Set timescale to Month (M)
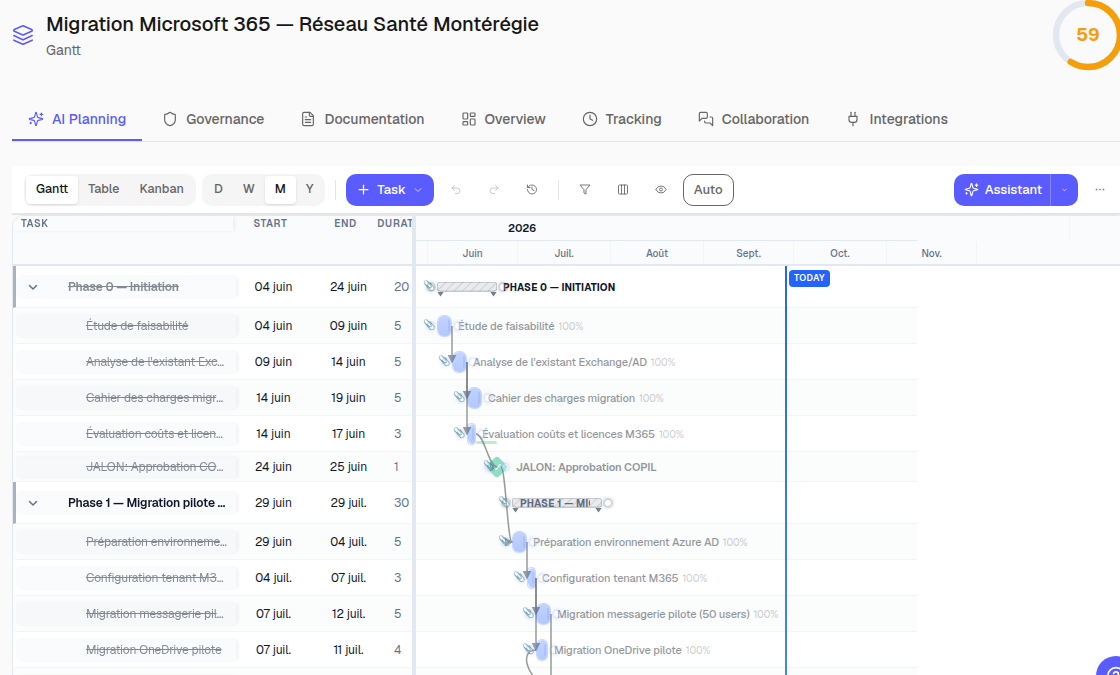The width and height of the screenshot is (1120, 675). coord(280,189)
